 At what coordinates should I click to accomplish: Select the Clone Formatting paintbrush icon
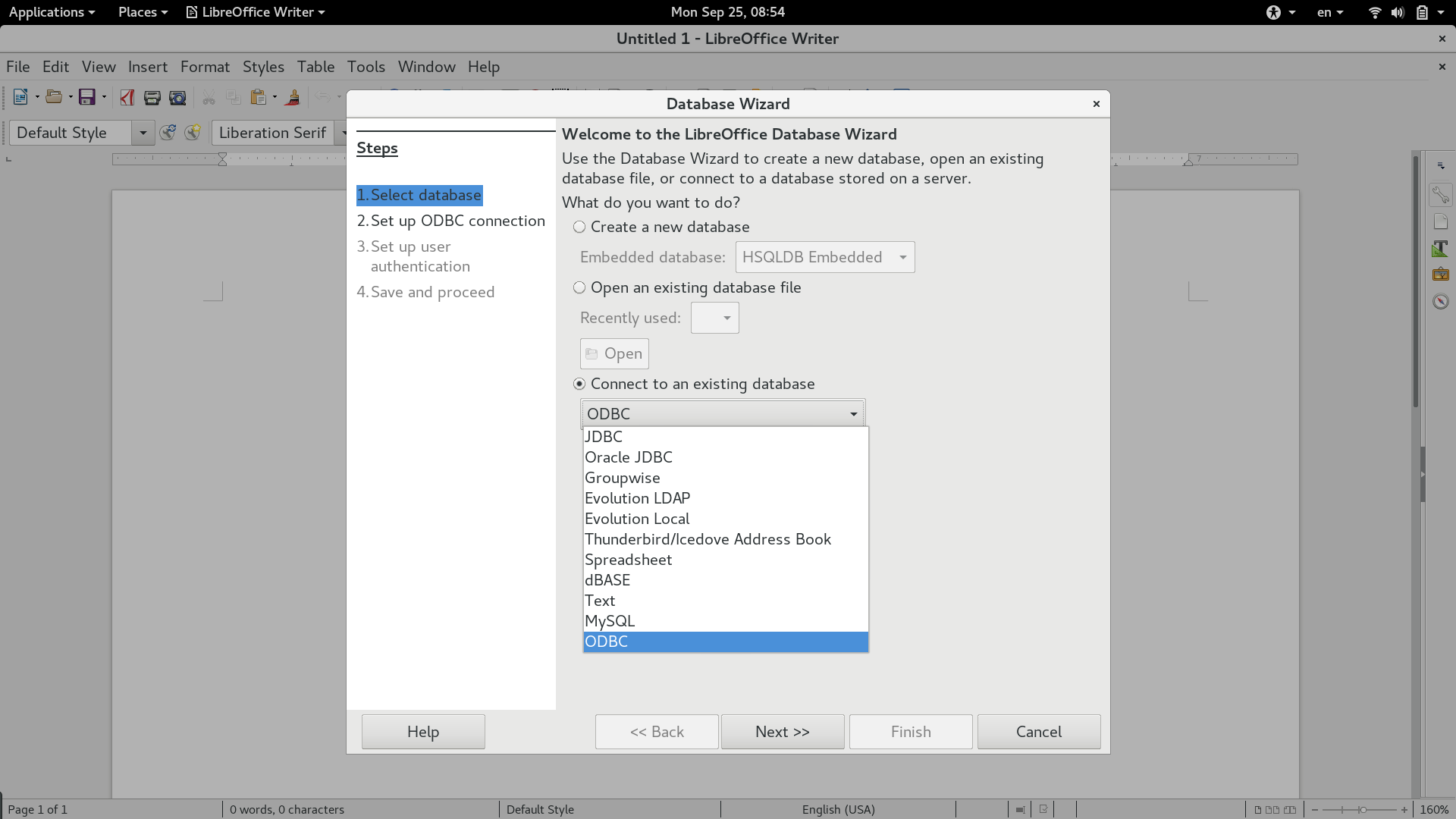point(293,97)
